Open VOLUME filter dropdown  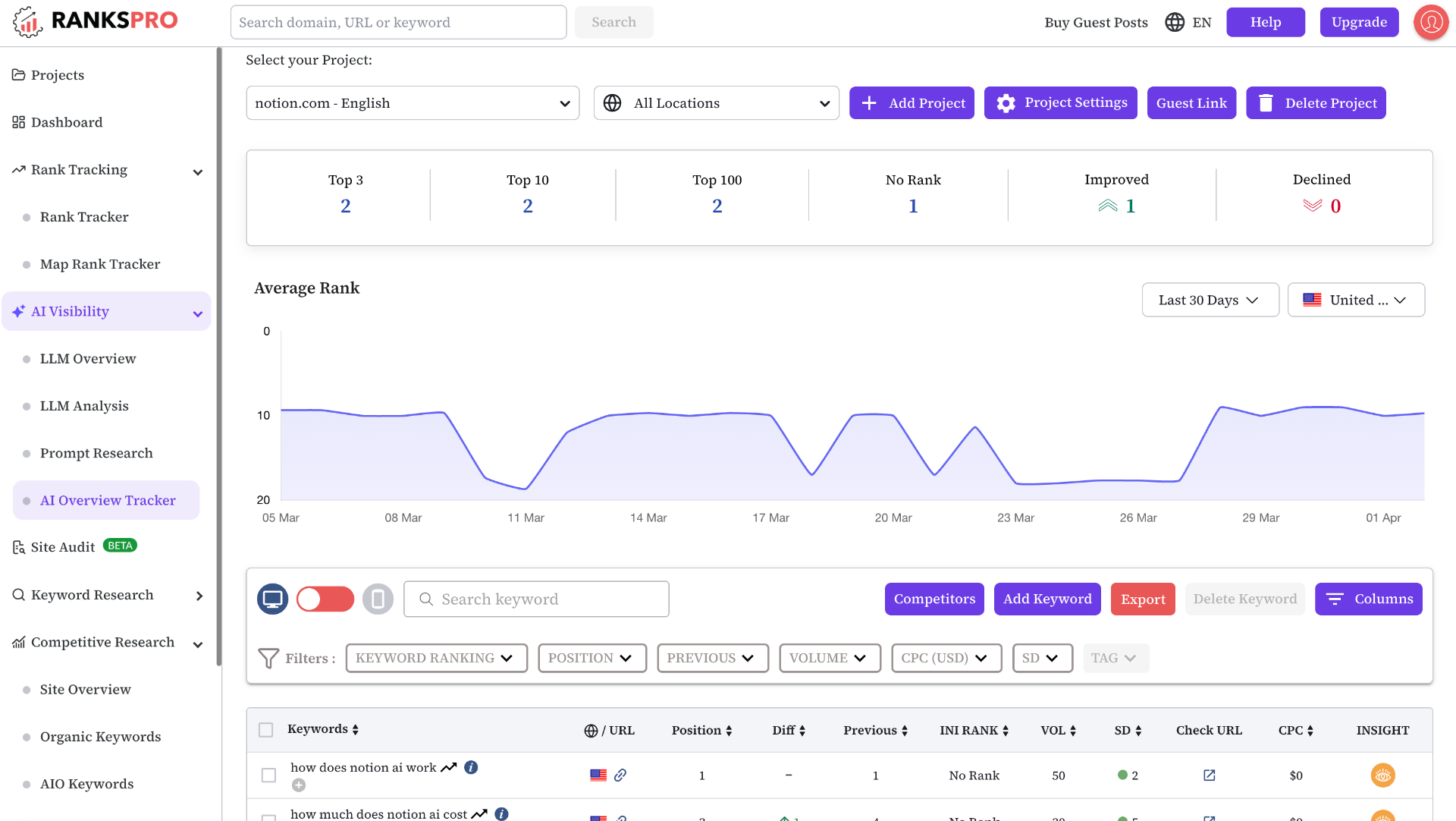pyautogui.click(x=830, y=658)
